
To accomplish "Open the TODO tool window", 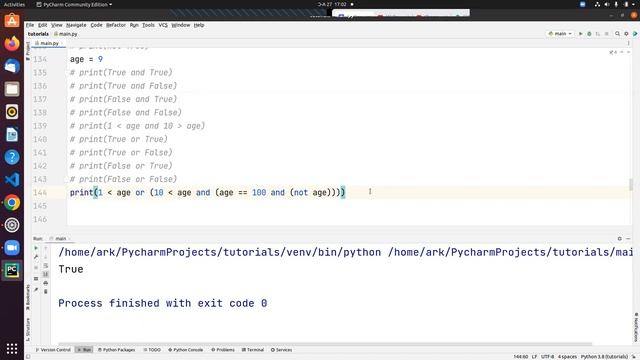I will [152, 350].
